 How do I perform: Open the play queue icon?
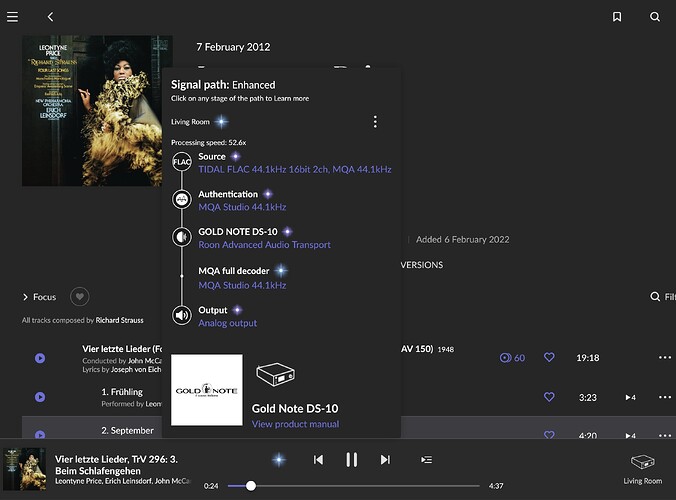426,460
